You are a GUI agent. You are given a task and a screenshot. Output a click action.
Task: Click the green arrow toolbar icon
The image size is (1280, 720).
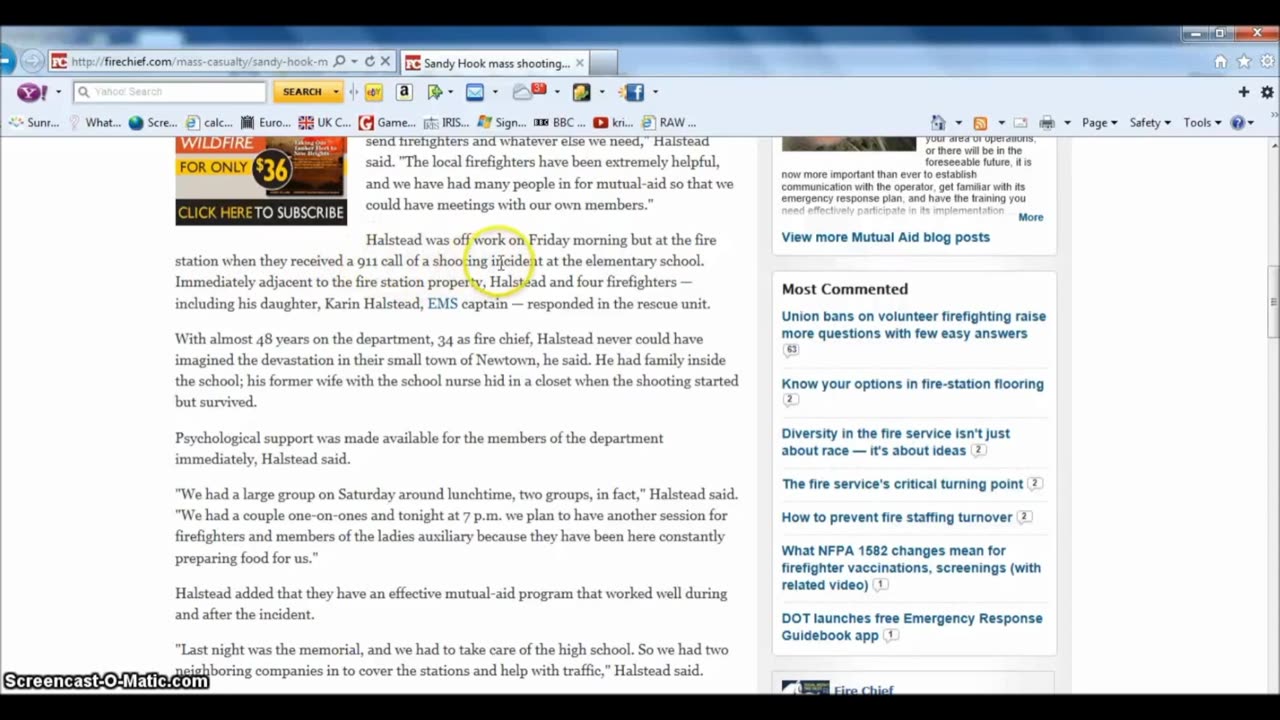[435, 92]
